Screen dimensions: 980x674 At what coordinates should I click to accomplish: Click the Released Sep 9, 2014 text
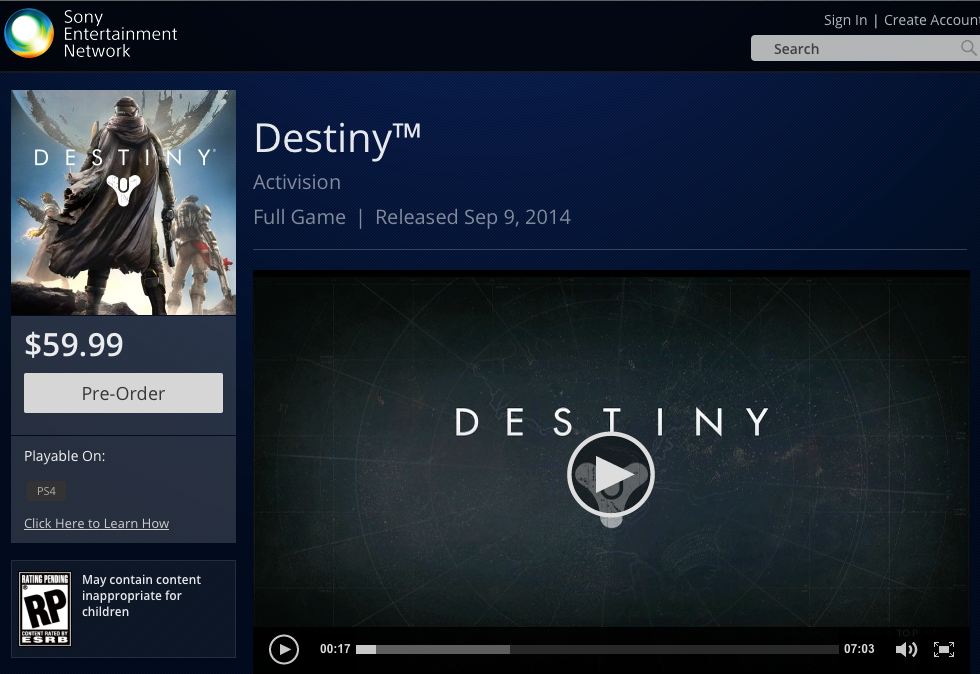click(x=472, y=217)
